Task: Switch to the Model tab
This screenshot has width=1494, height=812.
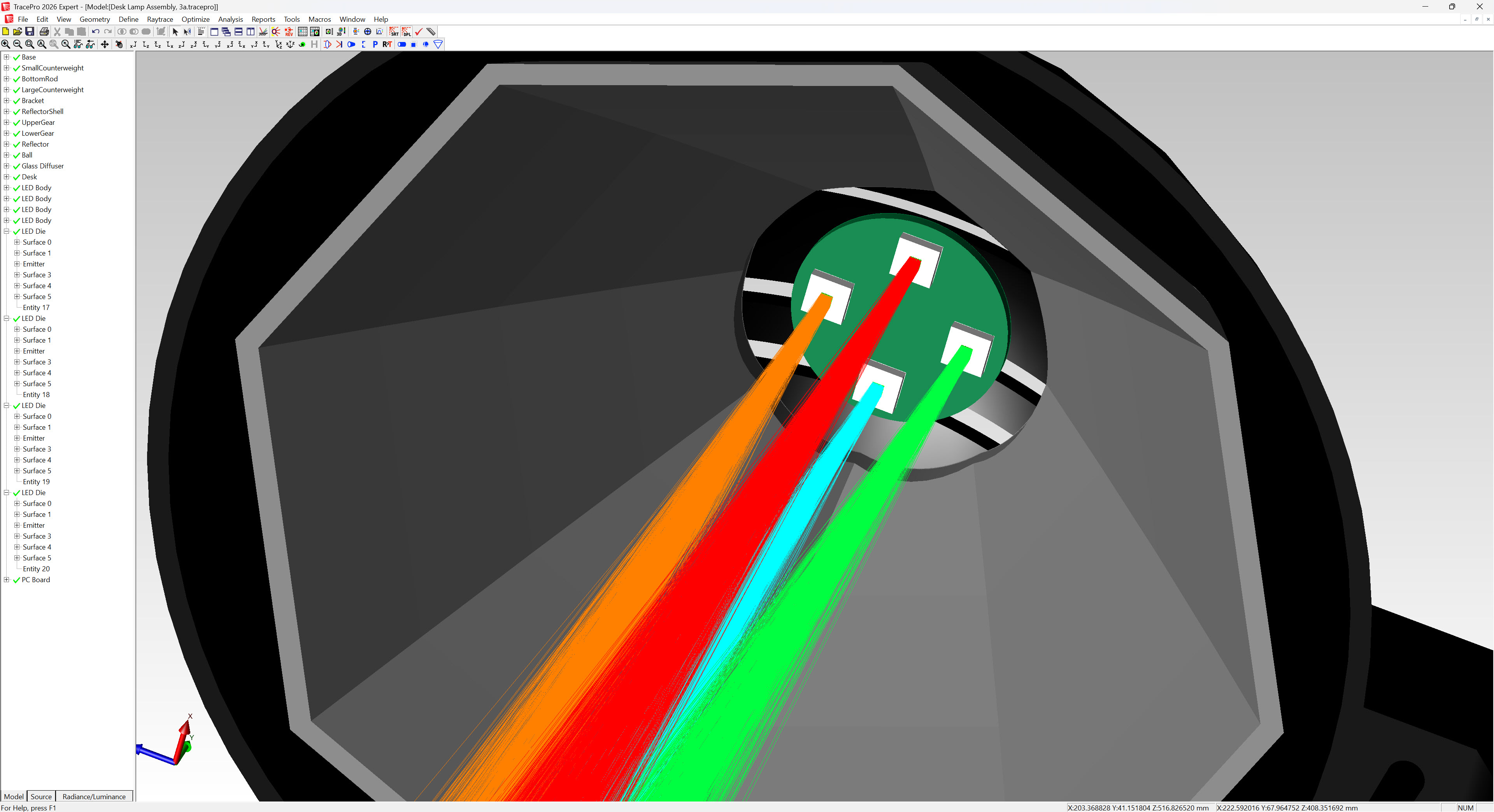Action: (x=14, y=796)
